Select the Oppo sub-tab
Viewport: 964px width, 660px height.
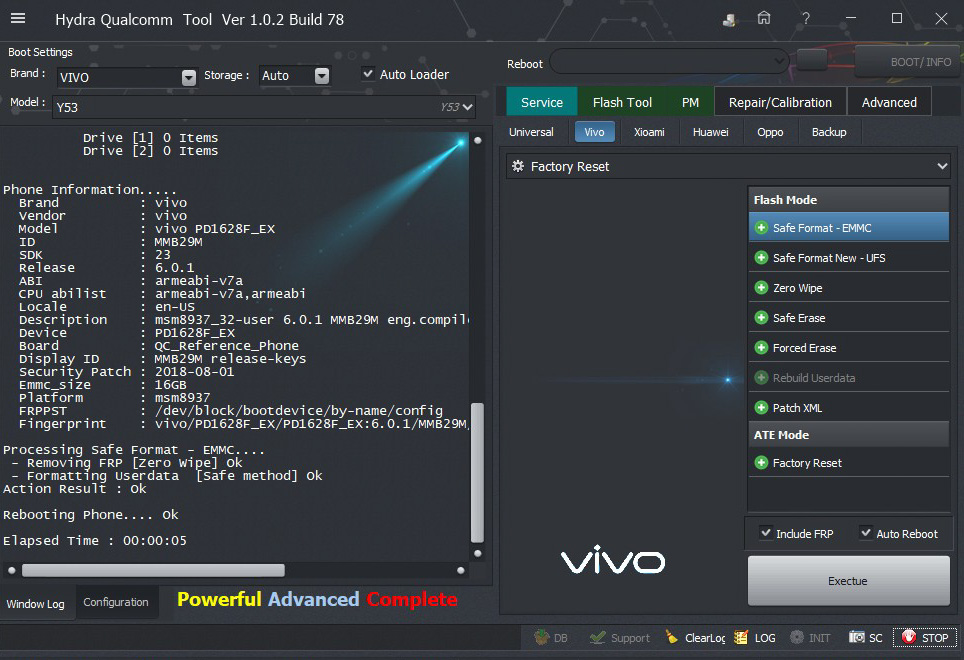770,132
